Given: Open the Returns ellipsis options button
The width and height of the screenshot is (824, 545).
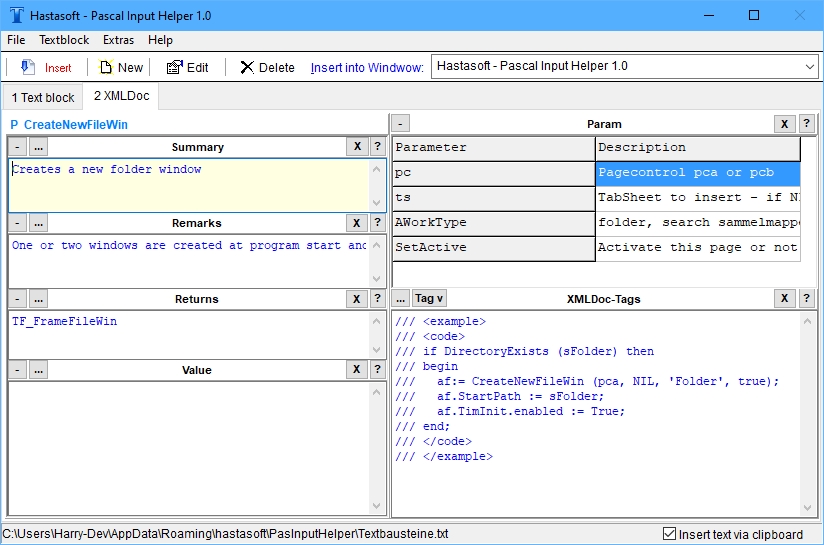Looking at the screenshot, I should tap(38, 299).
